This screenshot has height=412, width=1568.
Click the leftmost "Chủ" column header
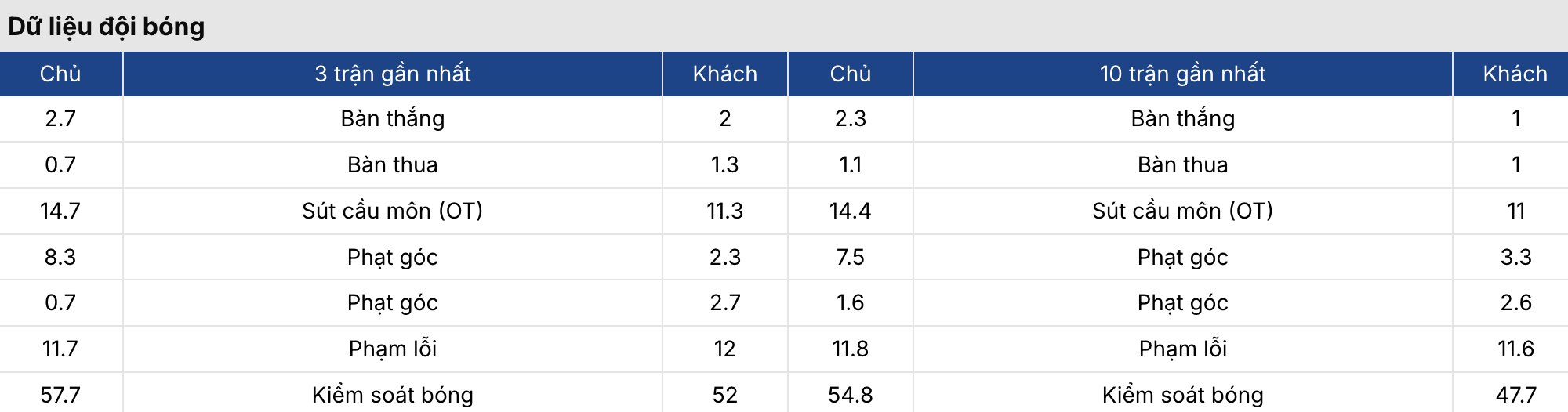[x=60, y=74]
